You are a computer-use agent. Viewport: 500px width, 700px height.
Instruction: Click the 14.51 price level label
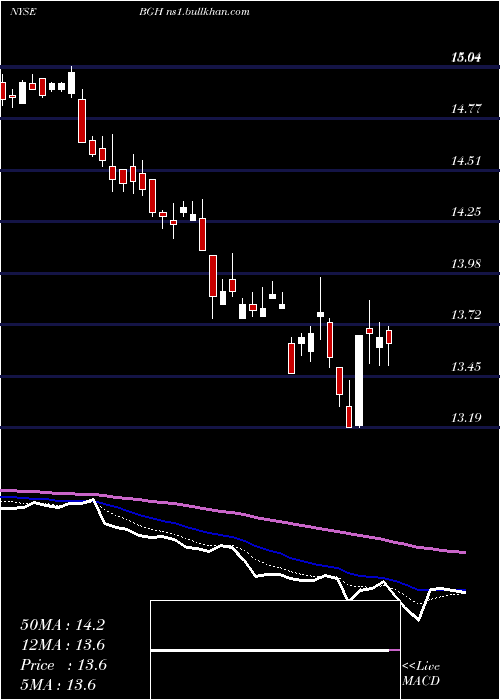[x=467, y=160]
